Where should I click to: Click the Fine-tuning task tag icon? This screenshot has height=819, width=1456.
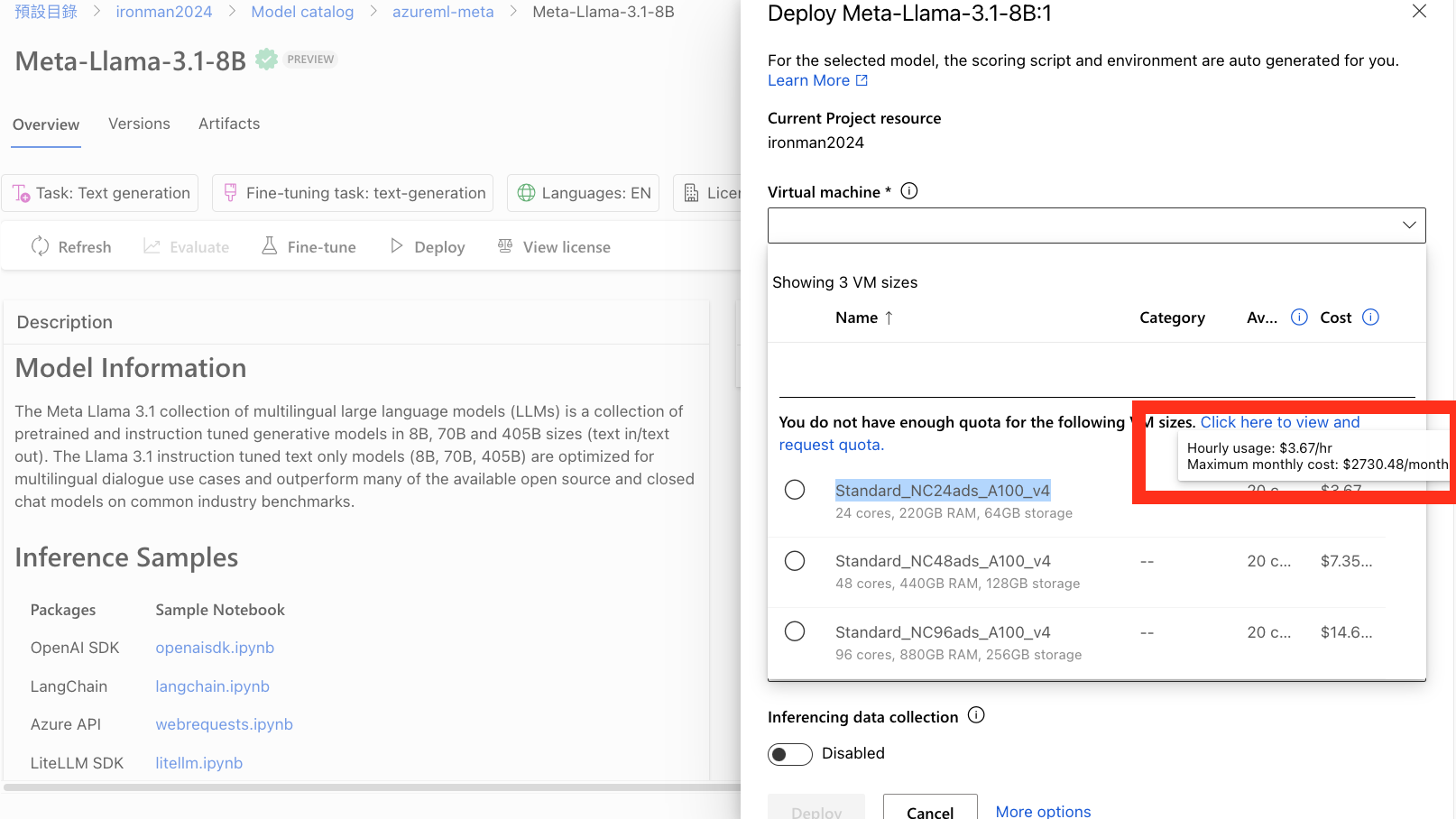coord(230,193)
